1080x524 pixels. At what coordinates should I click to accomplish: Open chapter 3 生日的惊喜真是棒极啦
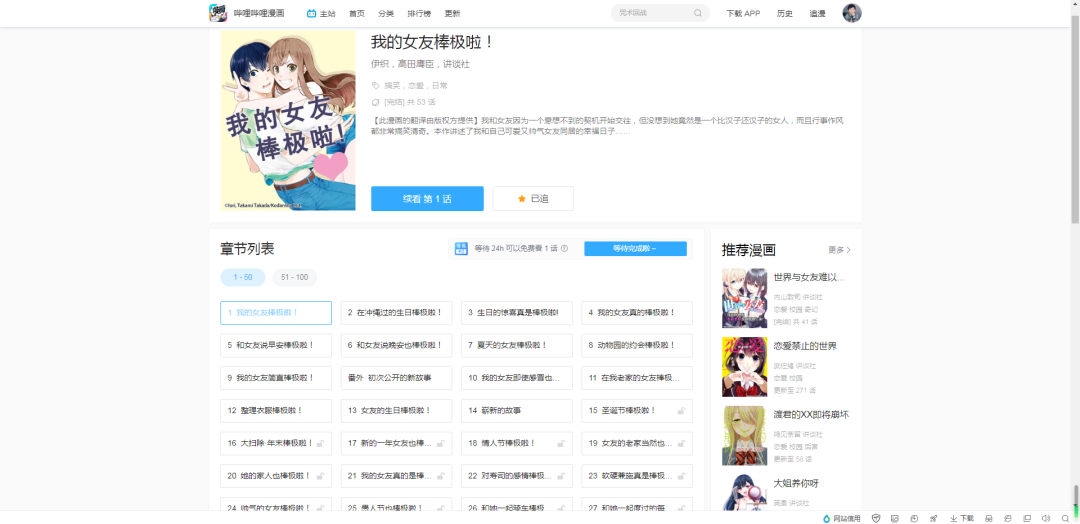point(517,313)
